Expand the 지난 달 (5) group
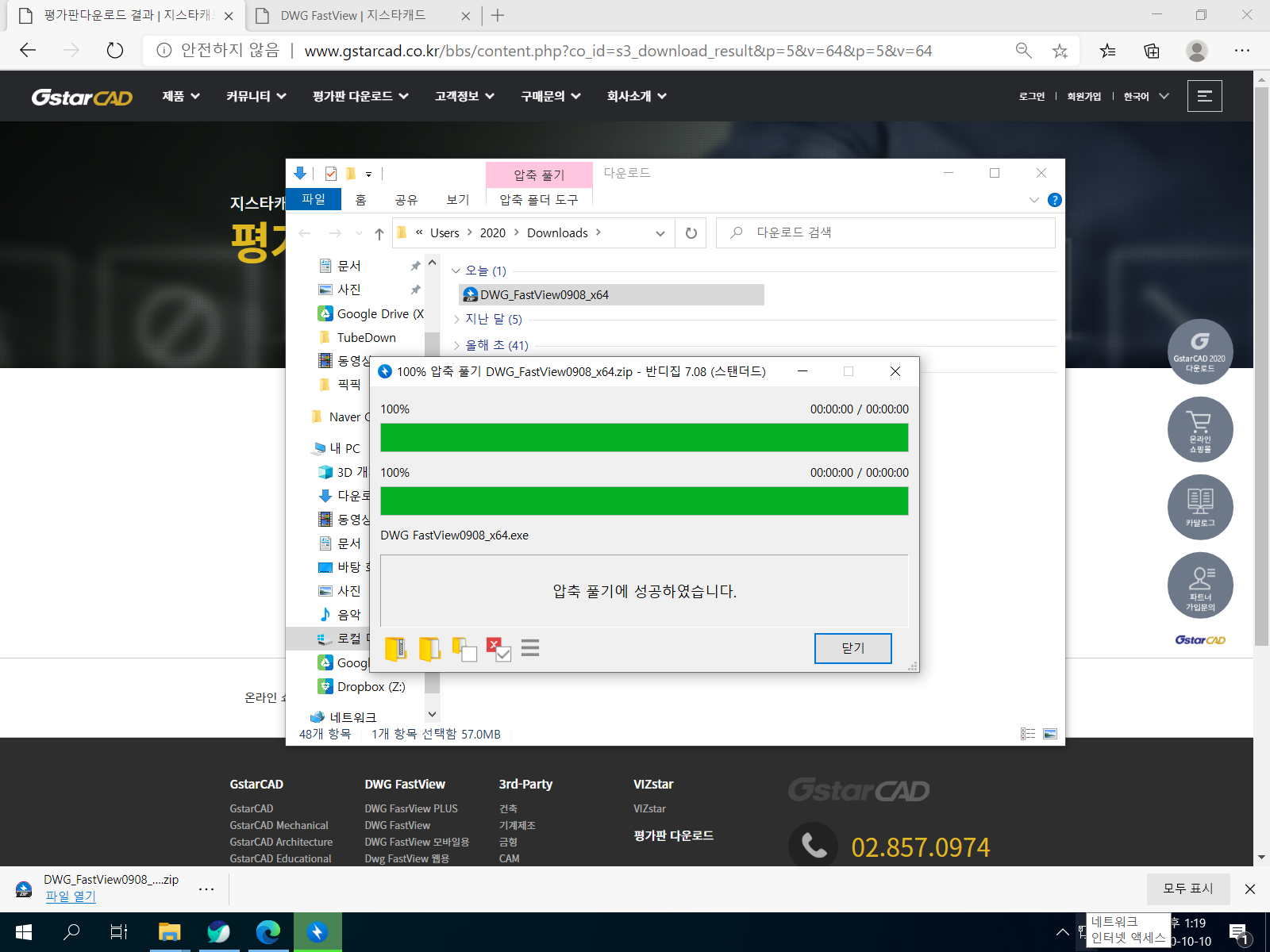1270x952 pixels. [456, 319]
